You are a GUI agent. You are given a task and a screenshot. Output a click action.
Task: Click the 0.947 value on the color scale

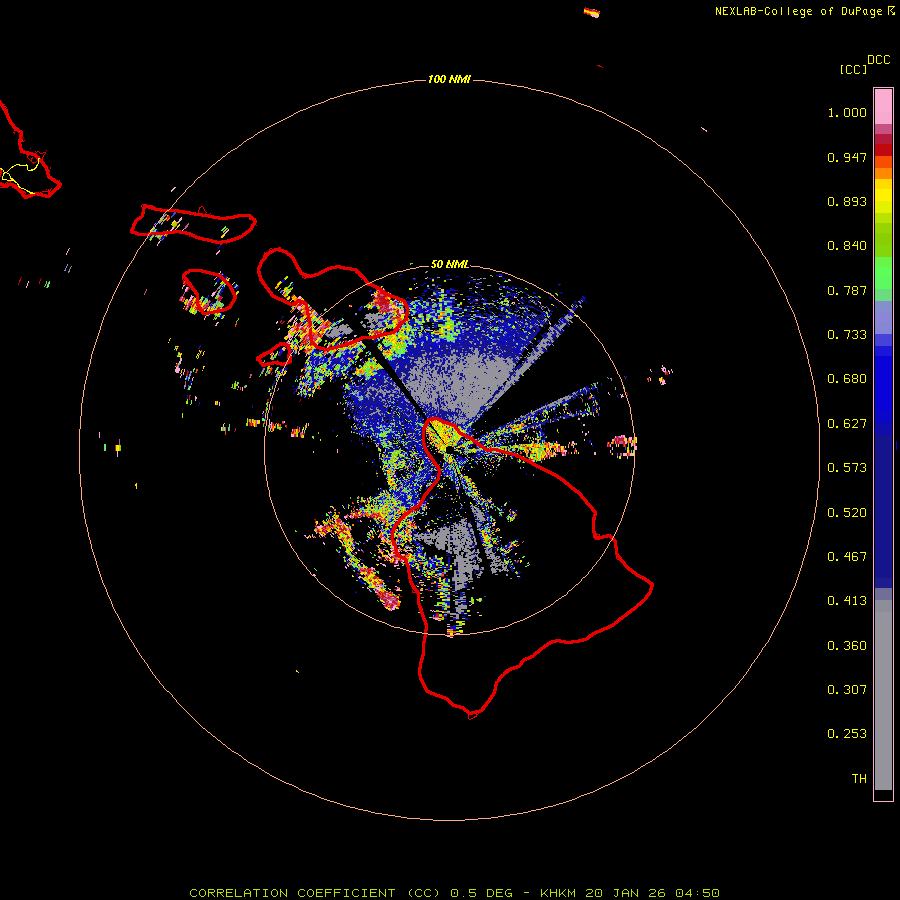tap(847, 157)
